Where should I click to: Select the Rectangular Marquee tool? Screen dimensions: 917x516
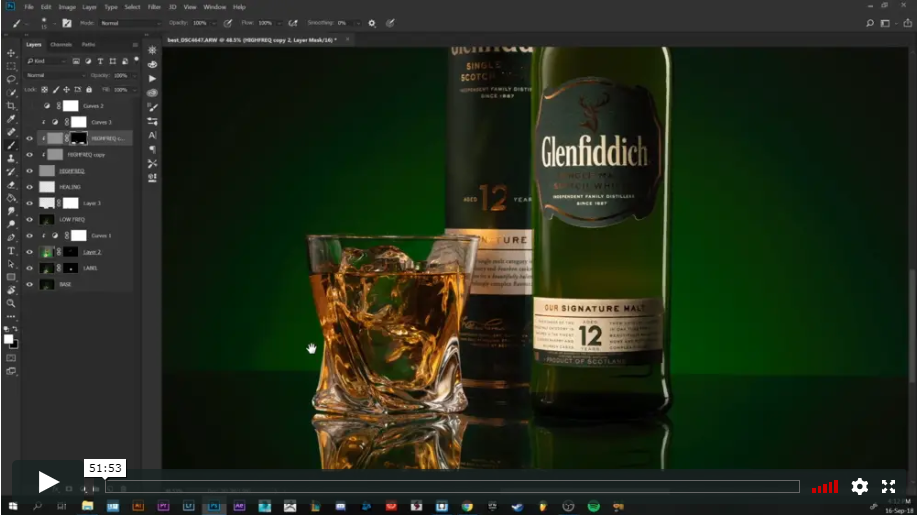[11, 66]
